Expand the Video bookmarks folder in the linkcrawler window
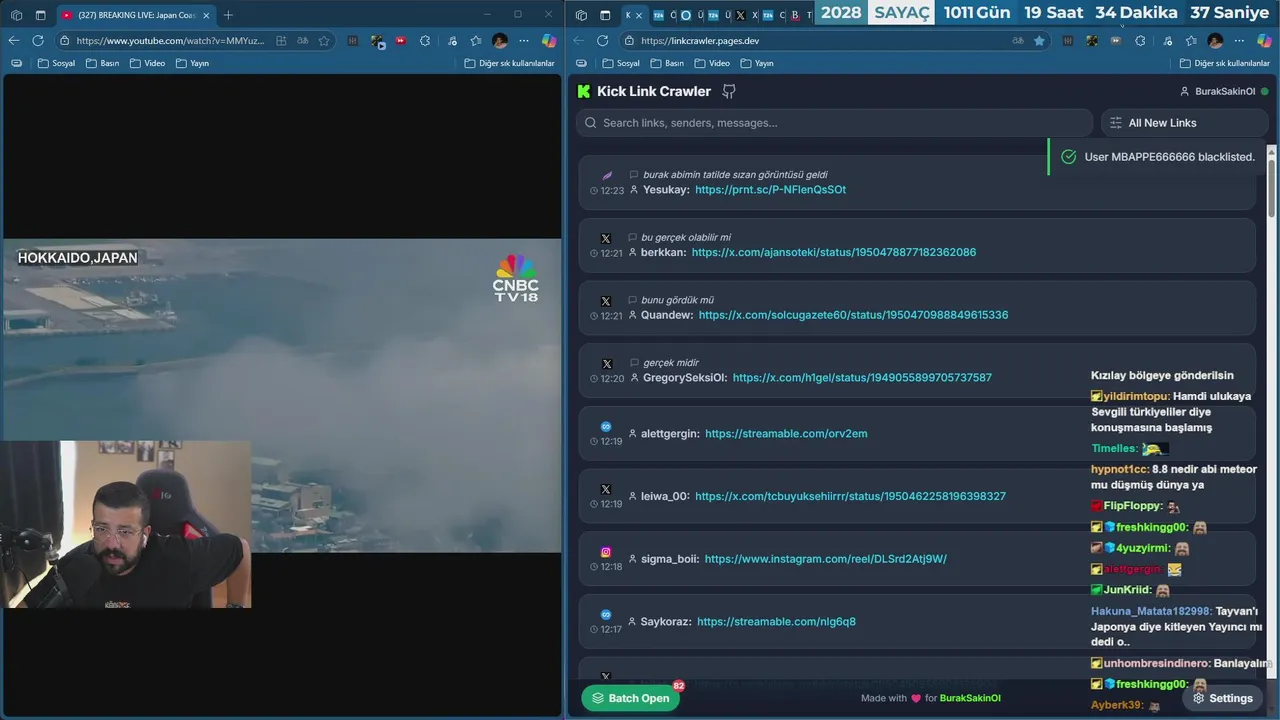1280x720 pixels. 712,63
